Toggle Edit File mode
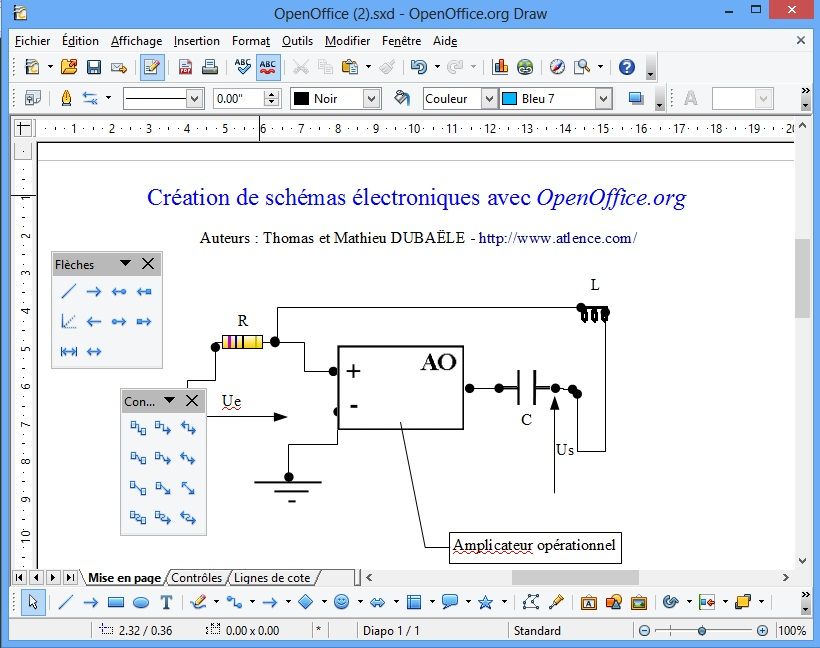This screenshot has width=820, height=648. point(152,67)
